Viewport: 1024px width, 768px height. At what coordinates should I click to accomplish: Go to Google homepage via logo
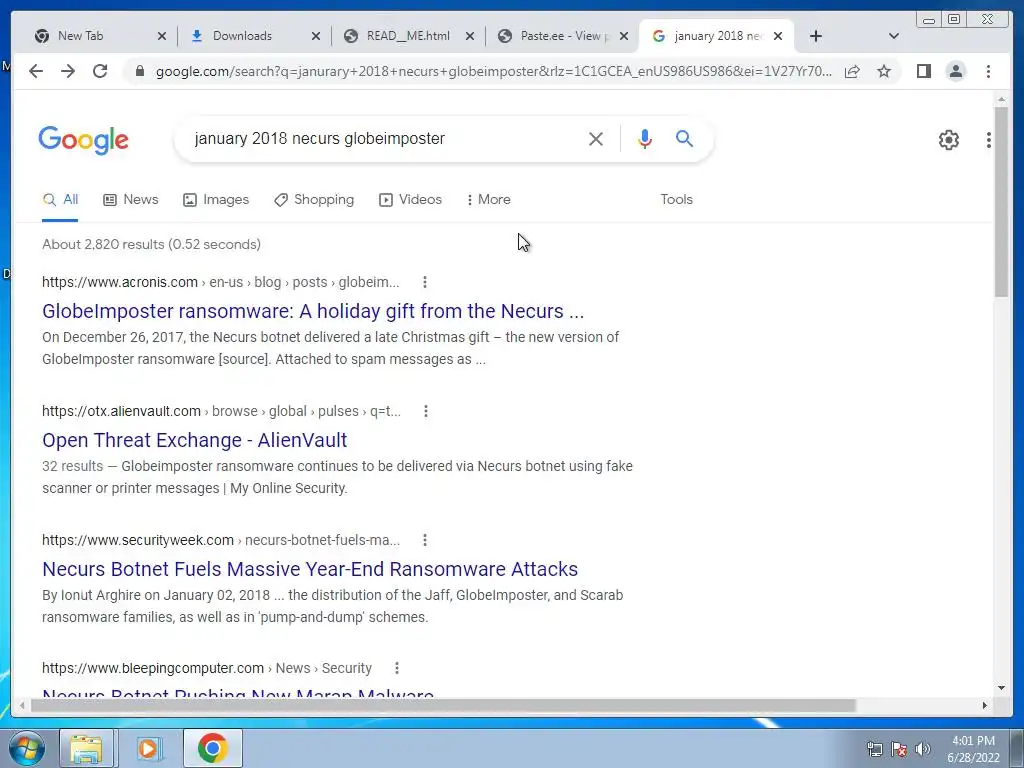click(x=84, y=140)
